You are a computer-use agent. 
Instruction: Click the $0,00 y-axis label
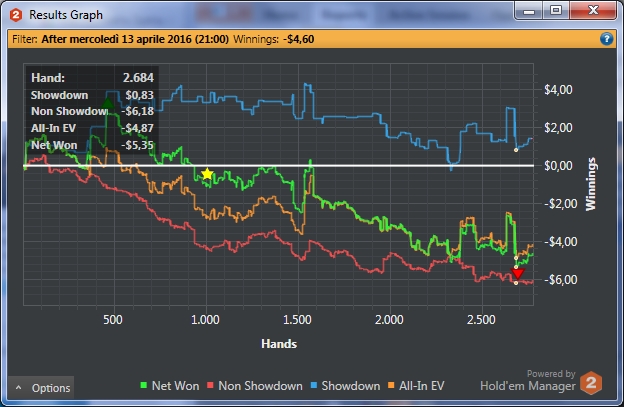point(558,166)
